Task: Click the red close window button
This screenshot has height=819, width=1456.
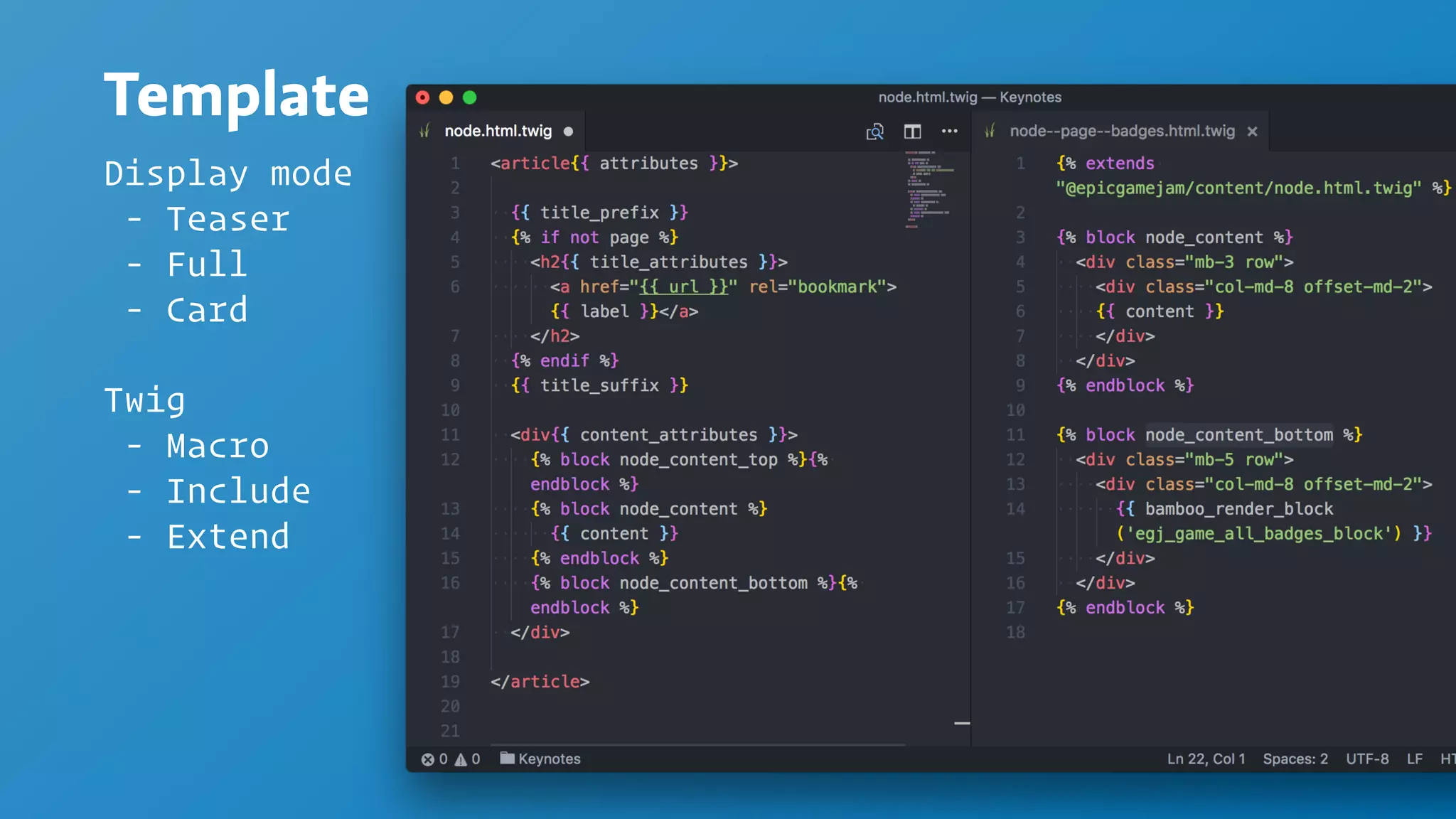Action: click(x=422, y=97)
